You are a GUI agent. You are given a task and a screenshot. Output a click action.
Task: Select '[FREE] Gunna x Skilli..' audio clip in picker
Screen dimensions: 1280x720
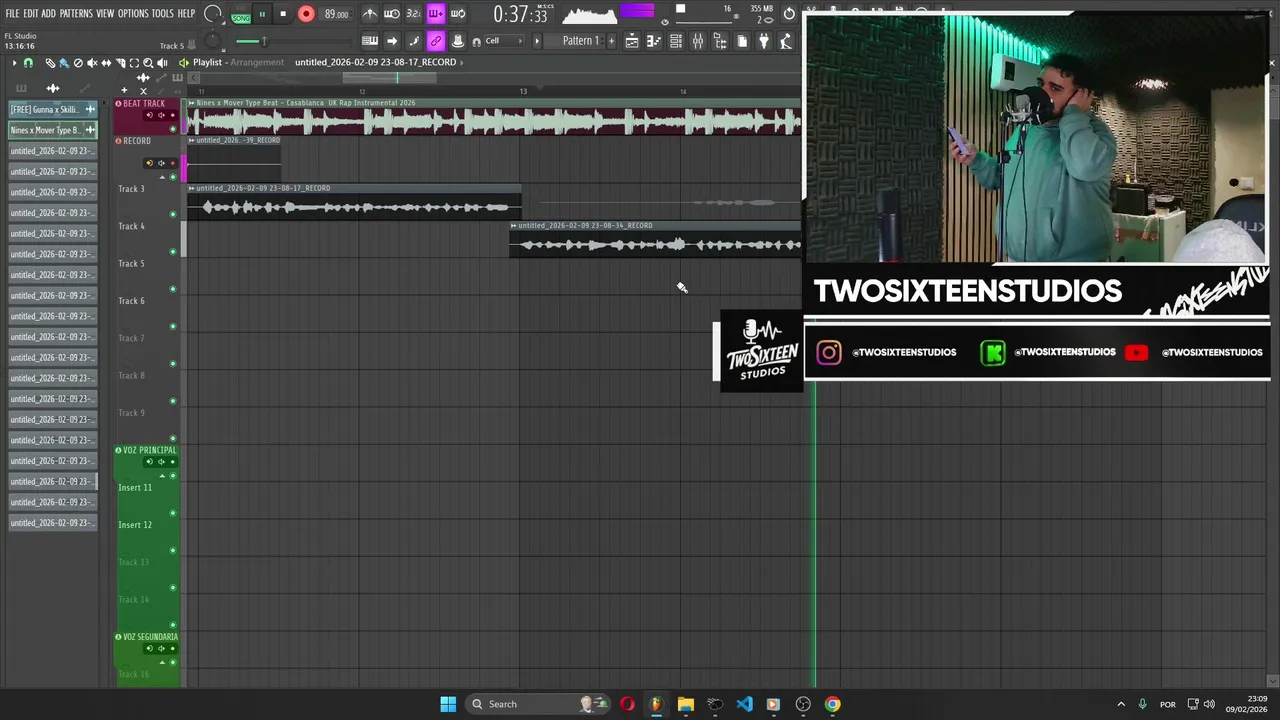pos(53,109)
